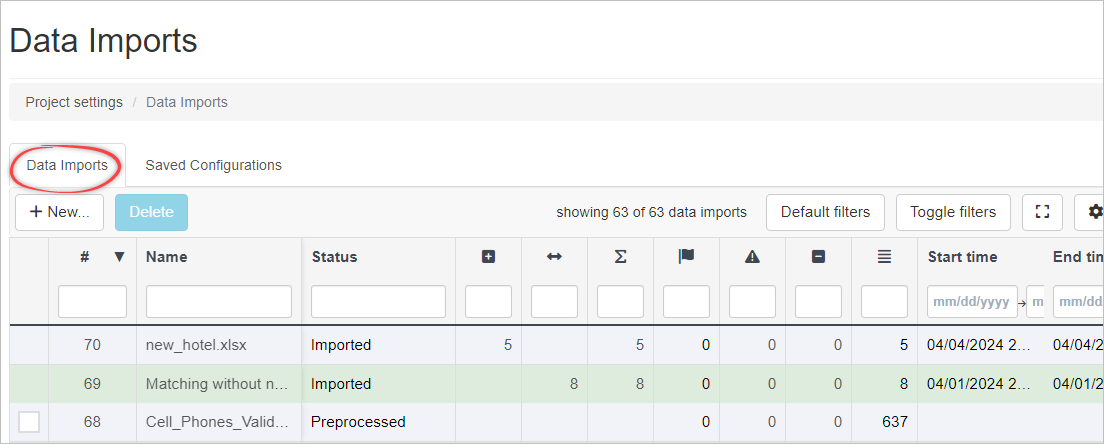
Task: Switch to Saved Configurations tab
Action: (213, 165)
